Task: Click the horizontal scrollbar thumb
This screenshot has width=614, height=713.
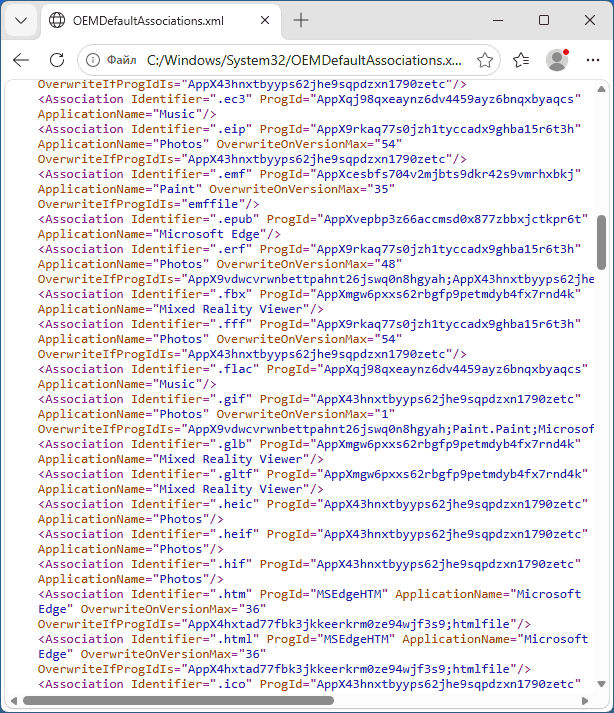Action: pos(178,701)
